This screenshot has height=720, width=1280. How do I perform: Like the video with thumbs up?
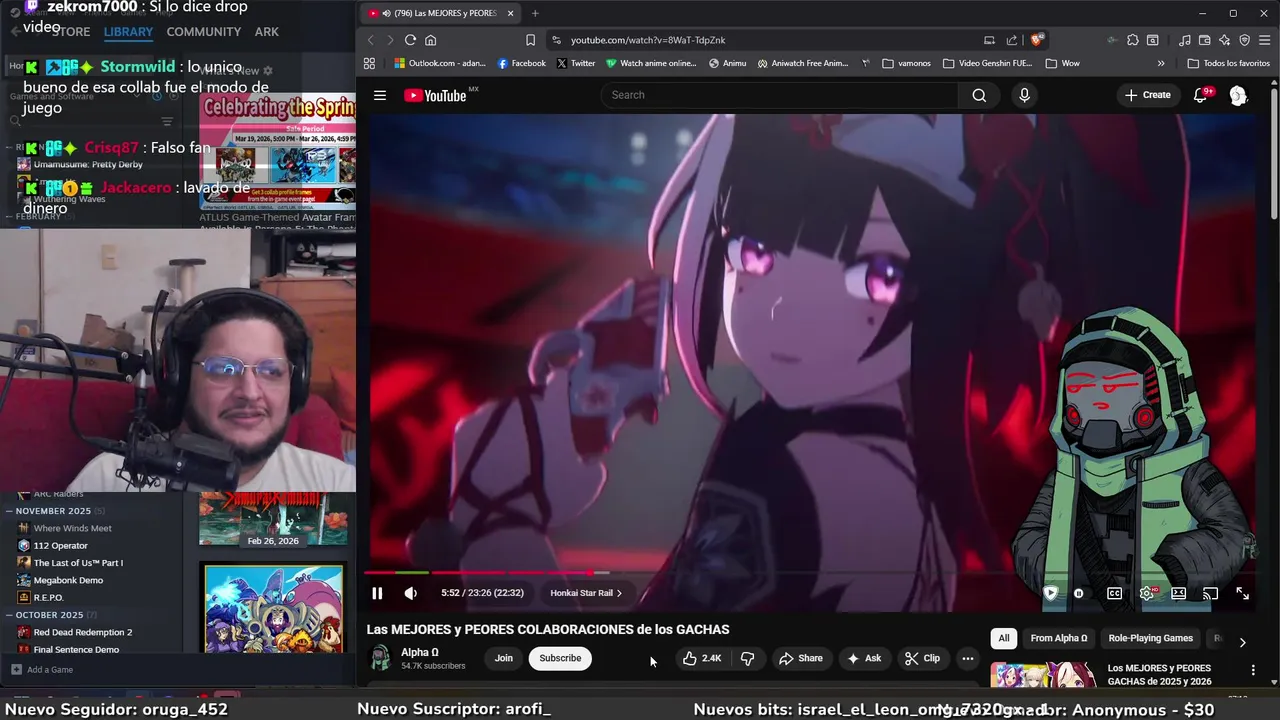[701, 658]
